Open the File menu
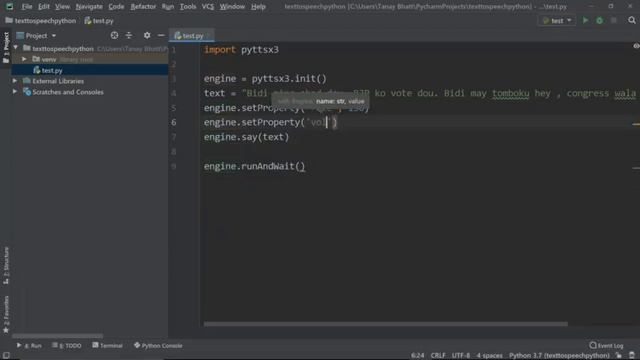The width and height of the screenshot is (640, 360). click(27, 7)
